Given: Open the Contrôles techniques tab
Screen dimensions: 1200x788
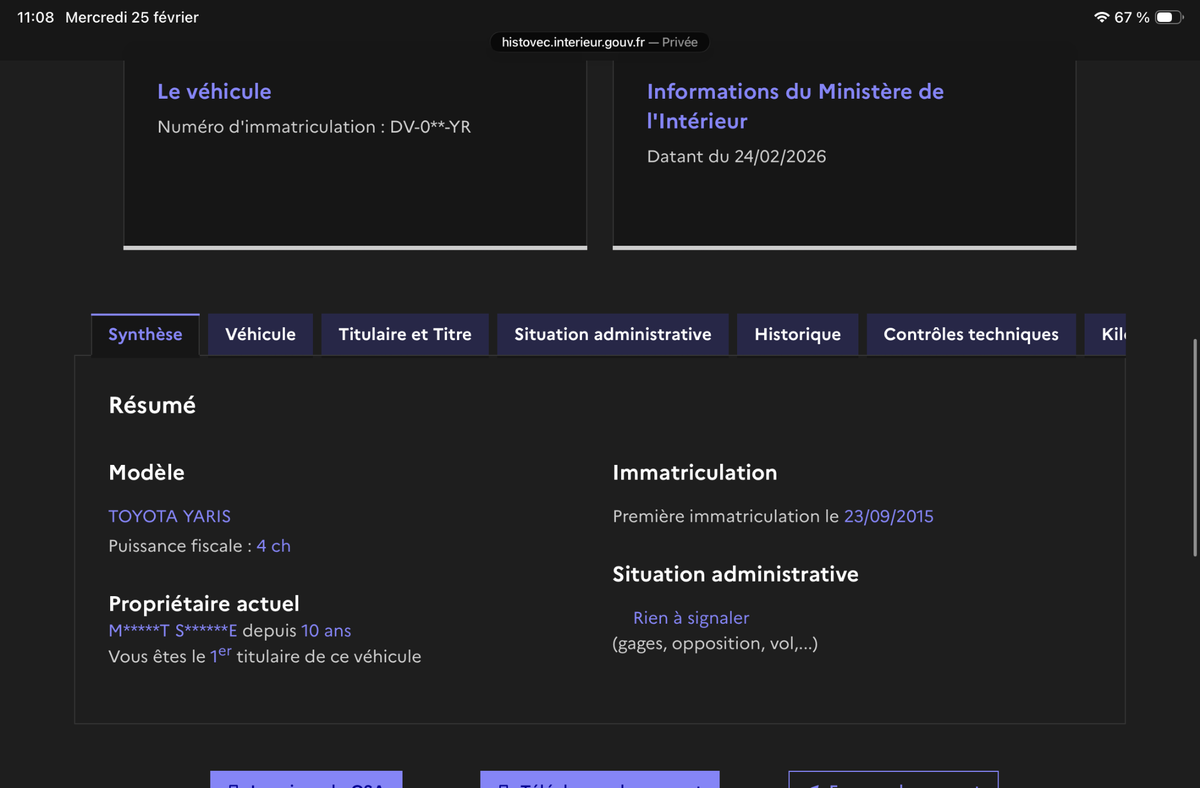Looking at the screenshot, I should coord(970,334).
